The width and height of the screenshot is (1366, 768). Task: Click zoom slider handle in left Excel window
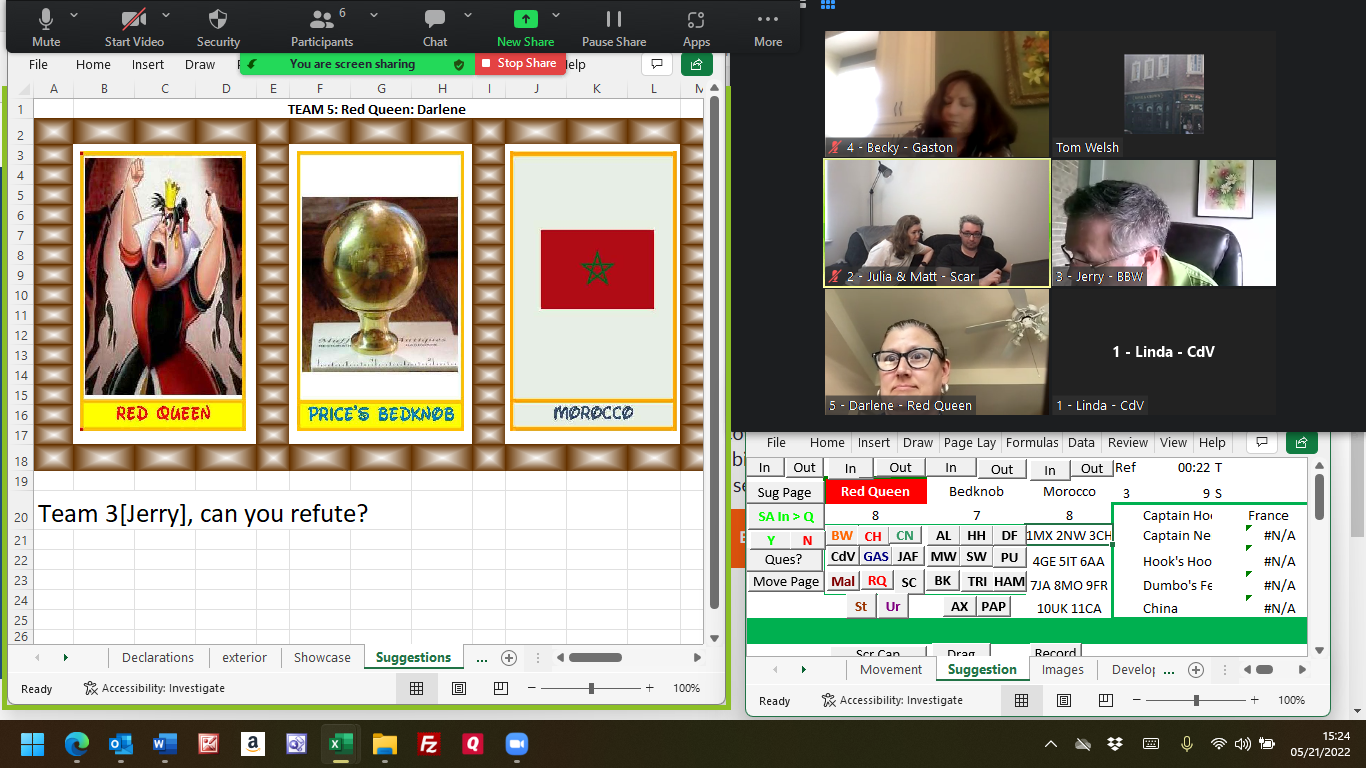591,688
